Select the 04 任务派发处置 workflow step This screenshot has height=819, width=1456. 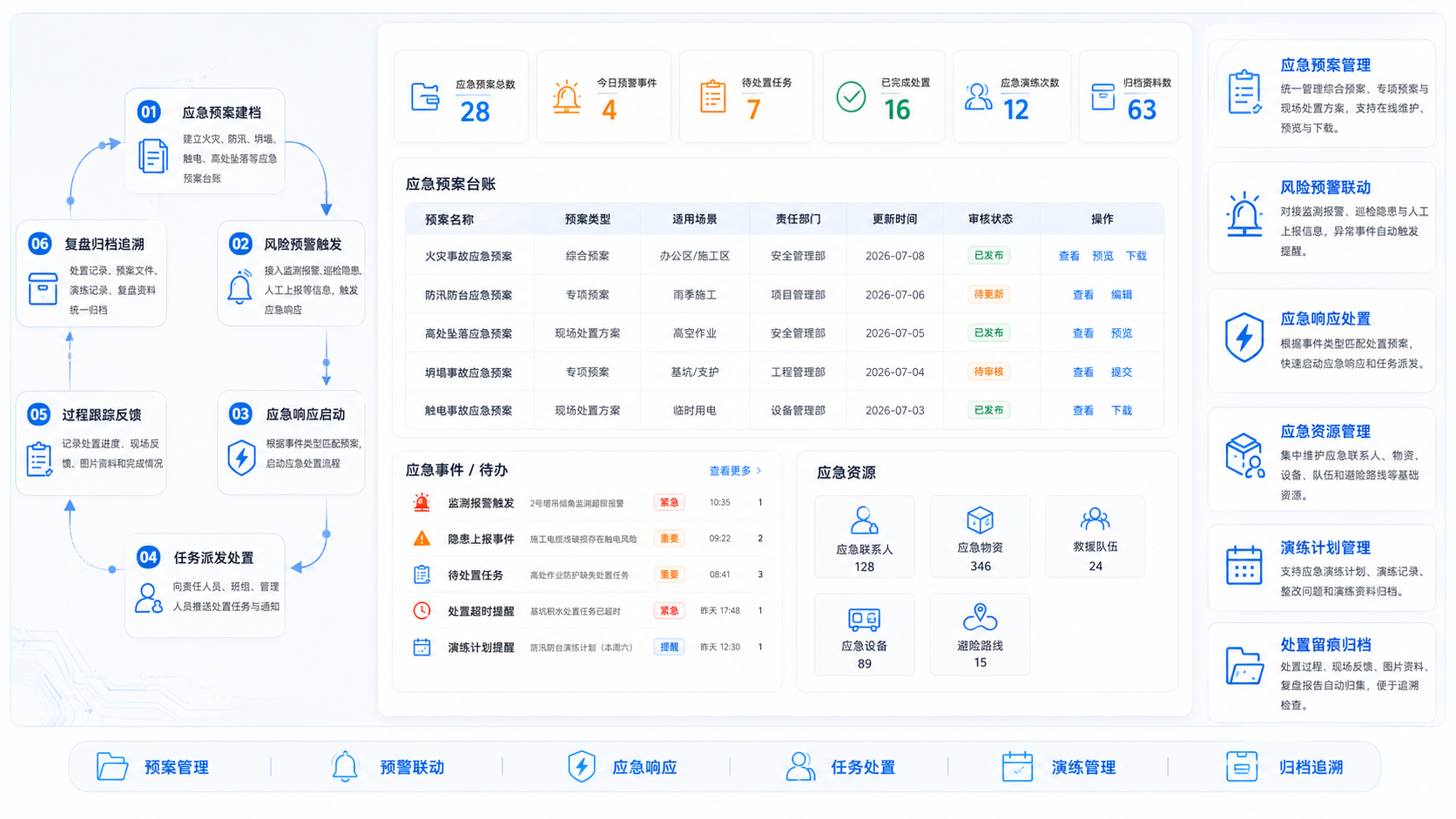206,585
